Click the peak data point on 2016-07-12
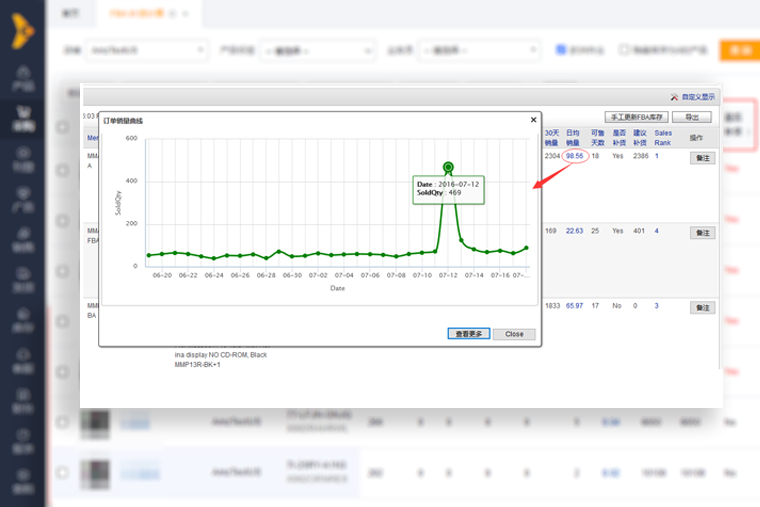The height and width of the screenshot is (507, 760). pyautogui.click(x=448, y=167)
